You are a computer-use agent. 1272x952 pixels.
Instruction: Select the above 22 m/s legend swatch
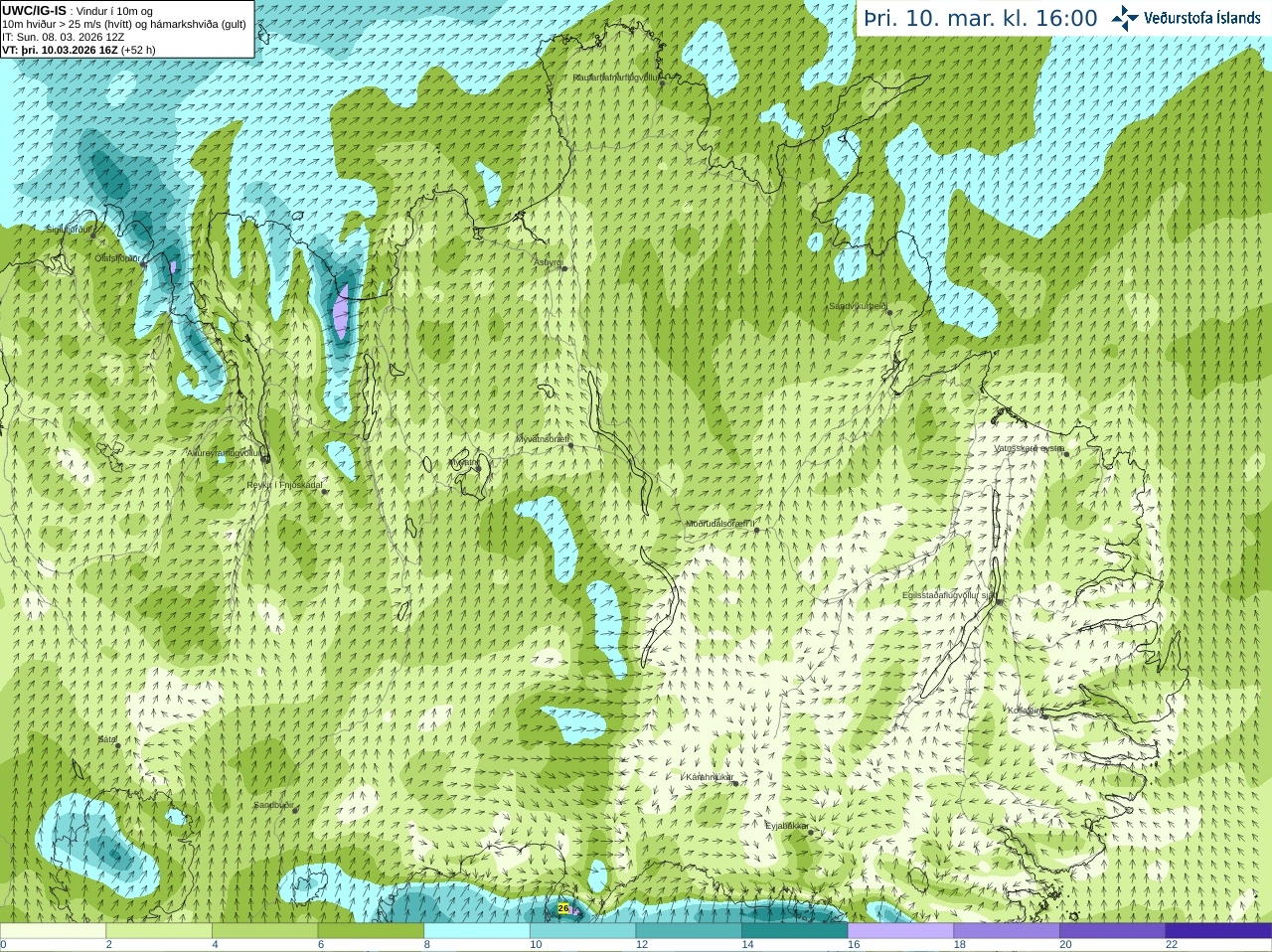[x=1218, y=931]
